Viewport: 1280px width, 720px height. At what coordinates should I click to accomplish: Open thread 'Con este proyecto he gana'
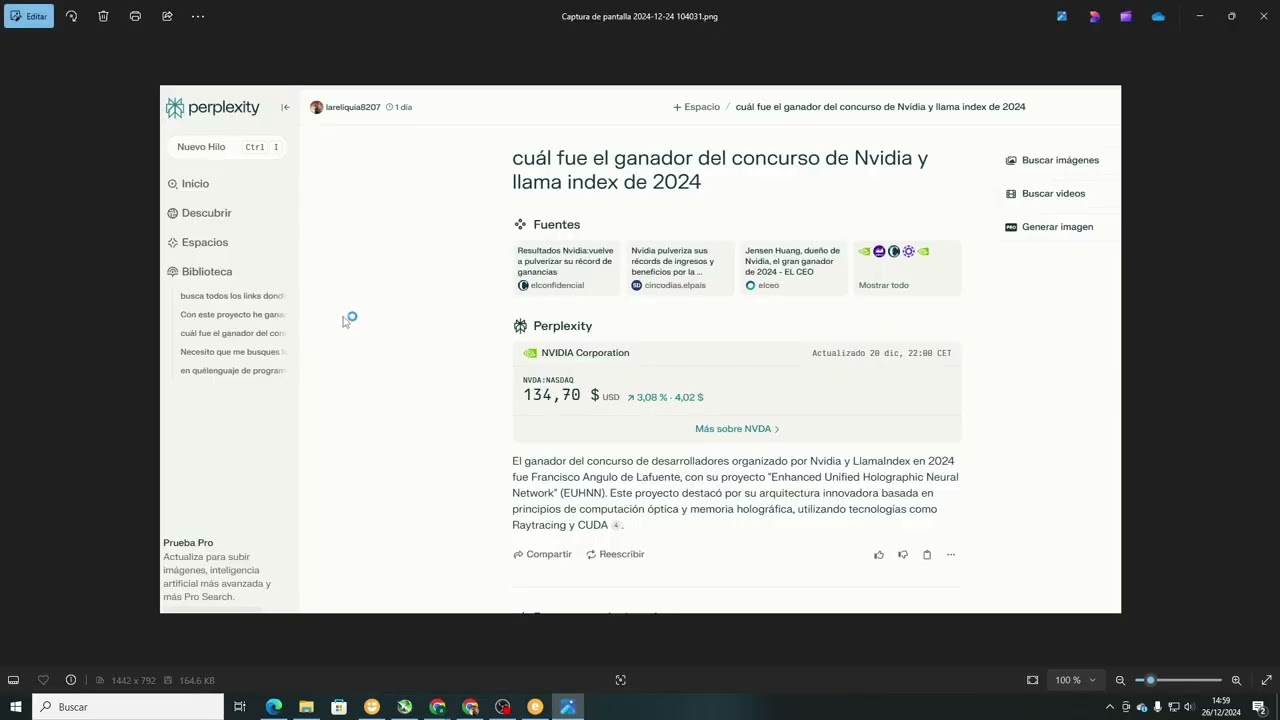point(233,314)
